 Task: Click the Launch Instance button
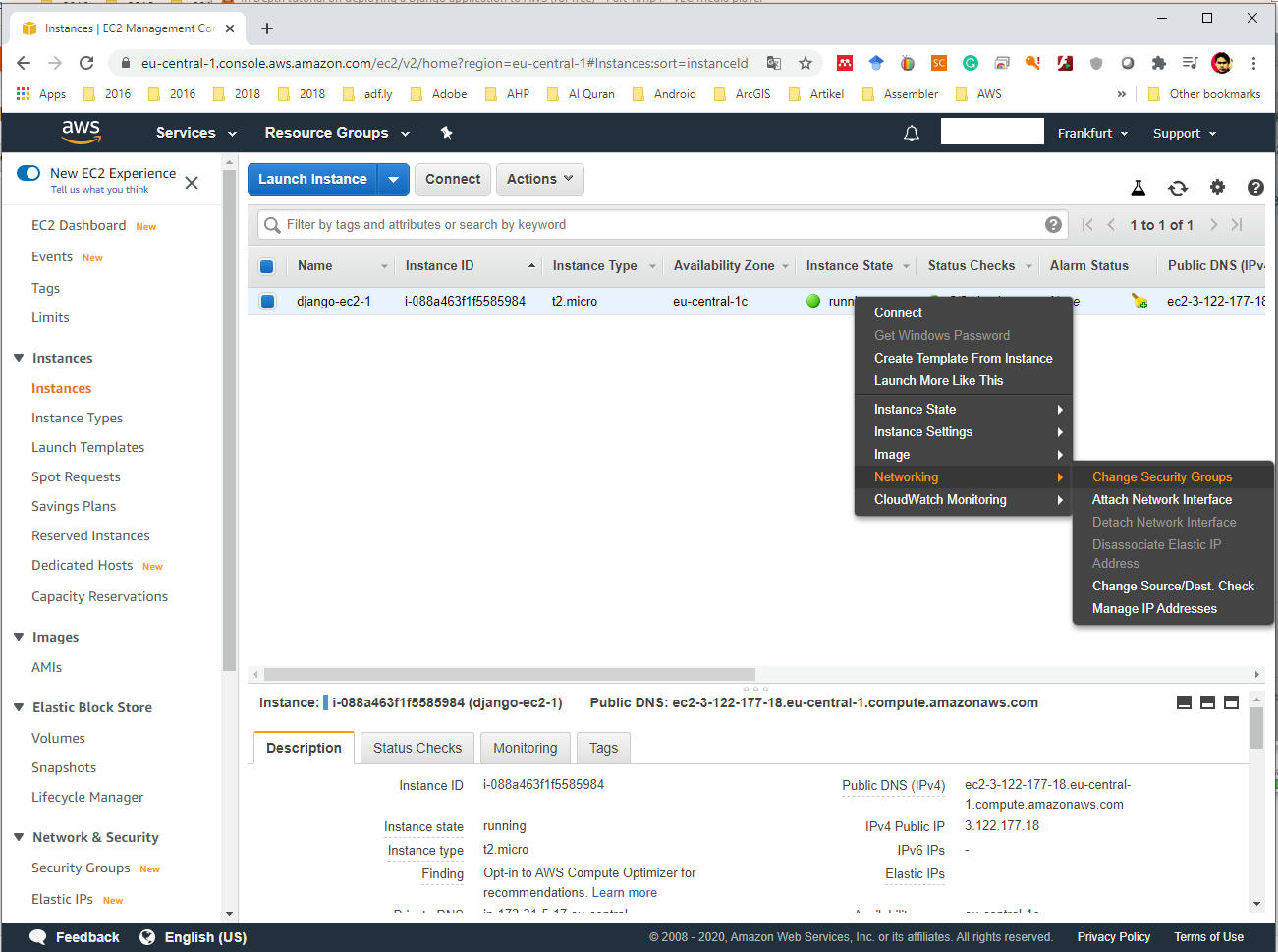[x=312, y=179]
